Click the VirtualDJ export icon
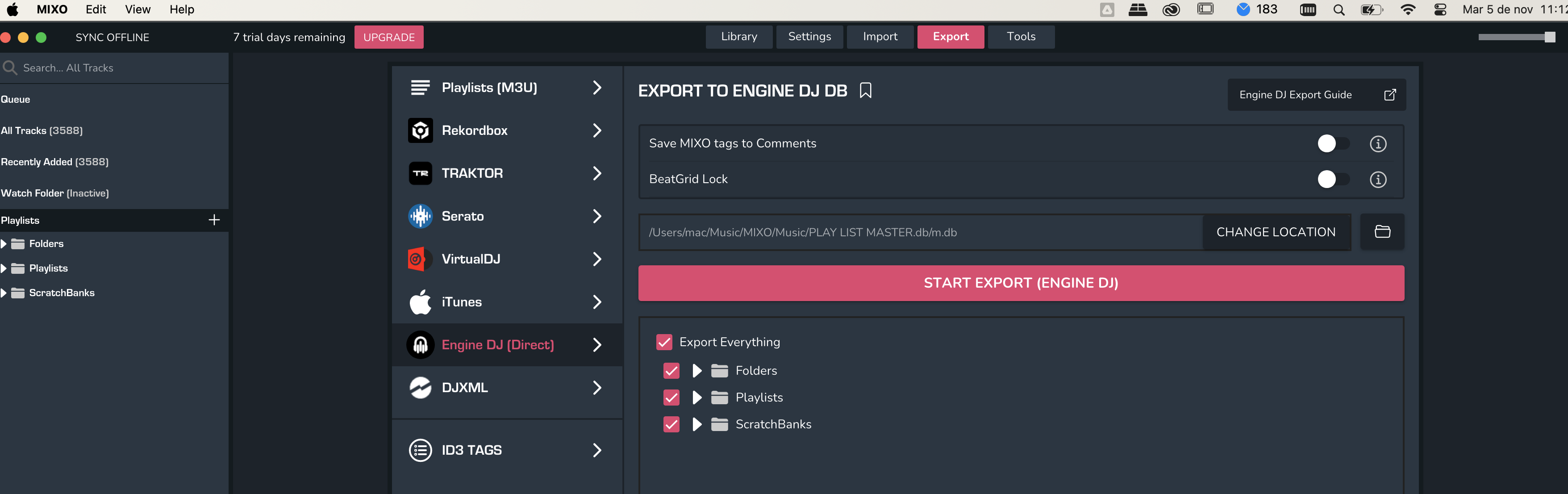 (420, 259)
